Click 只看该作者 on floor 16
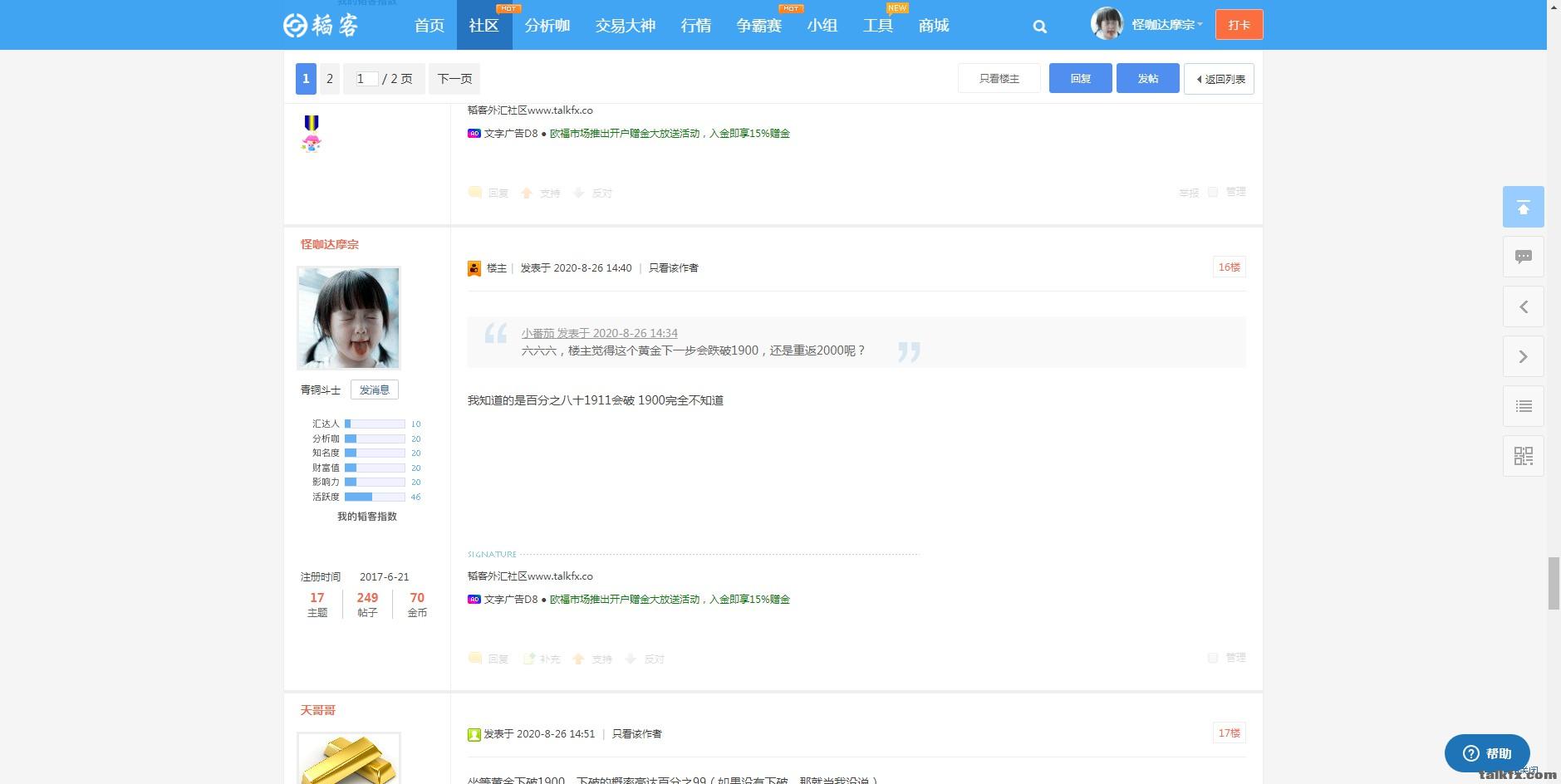The height and width of the screenshot is (784, 1561). pos(674,268)
